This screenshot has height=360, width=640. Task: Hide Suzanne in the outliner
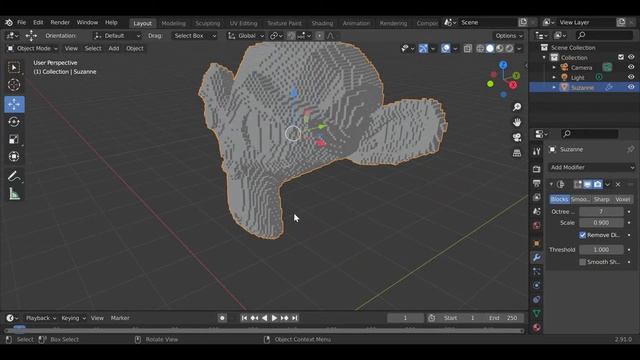click(x=631, y=87)
